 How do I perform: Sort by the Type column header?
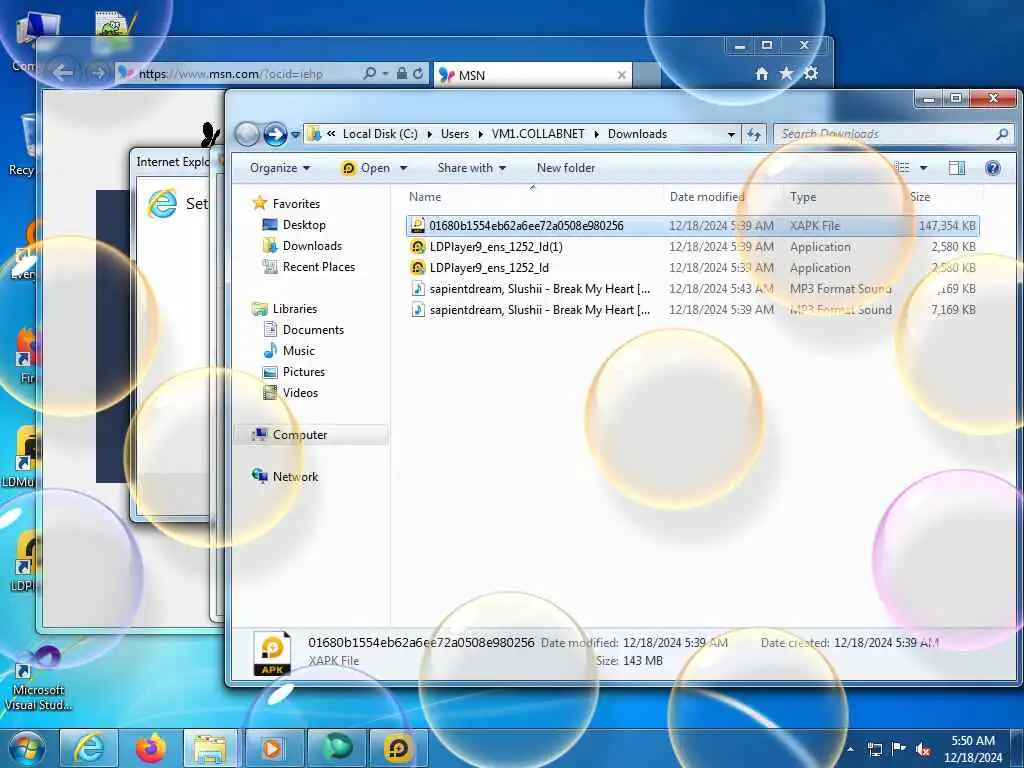click(x=803, y=197)
